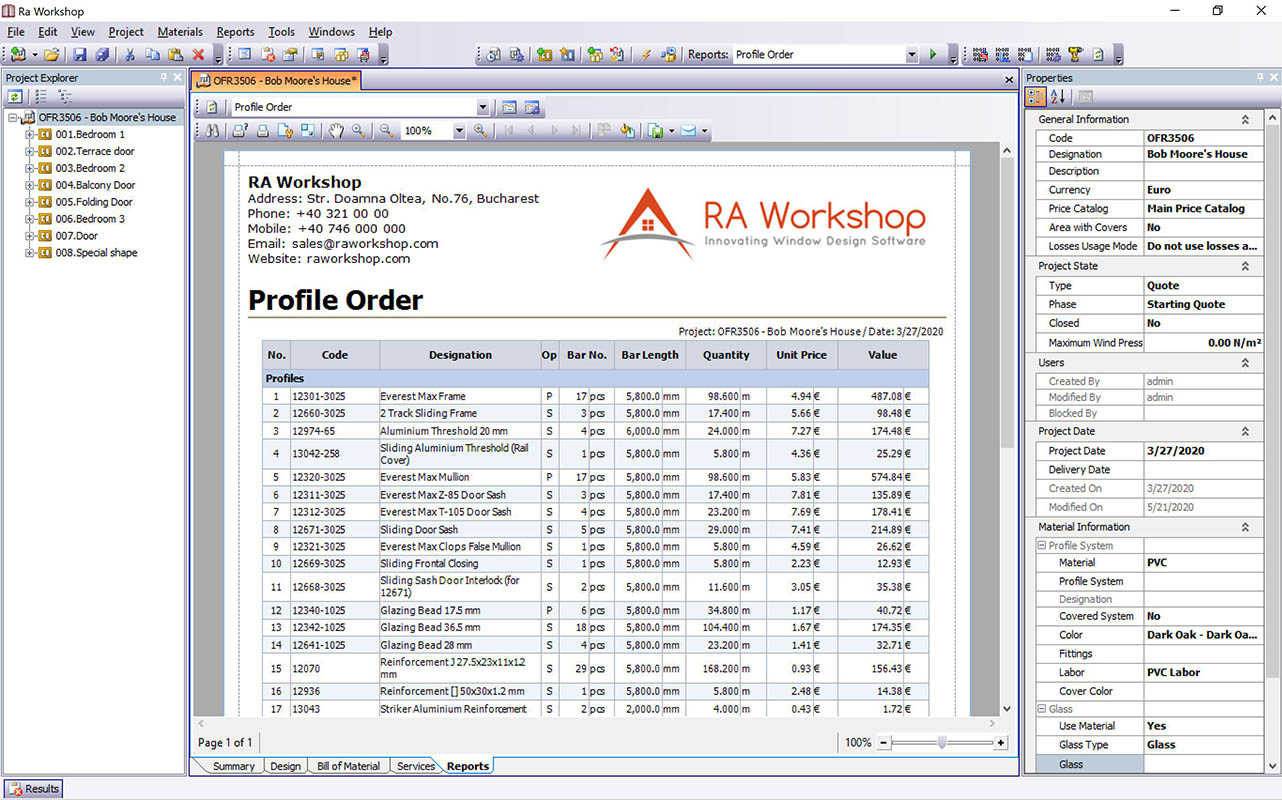Open the Materials menu

tap(180, 32)
